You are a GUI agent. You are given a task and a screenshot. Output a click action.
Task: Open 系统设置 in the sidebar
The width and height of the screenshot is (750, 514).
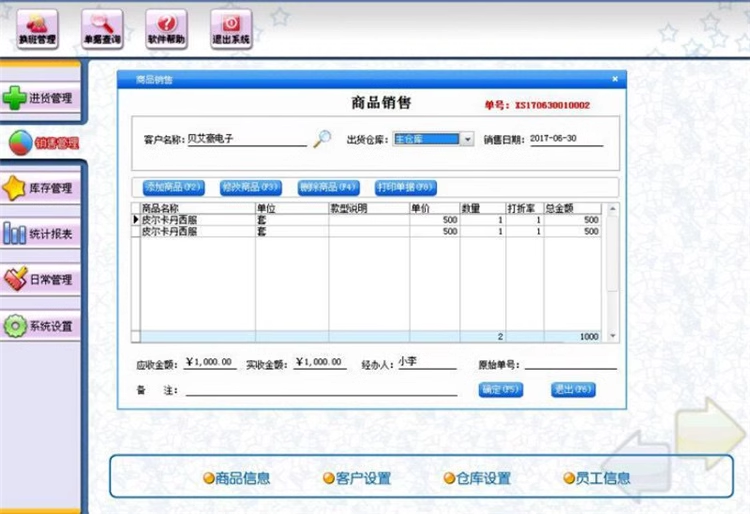(40, 326)
